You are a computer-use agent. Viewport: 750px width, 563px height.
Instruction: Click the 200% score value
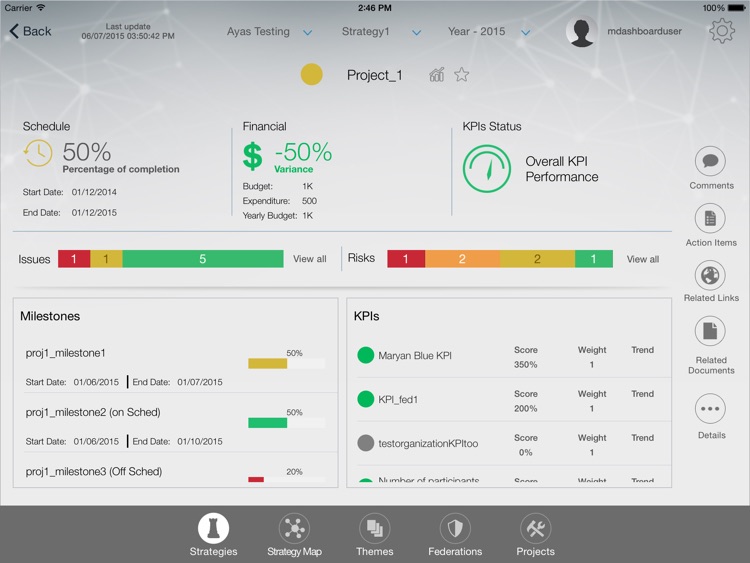click(526, 408)
